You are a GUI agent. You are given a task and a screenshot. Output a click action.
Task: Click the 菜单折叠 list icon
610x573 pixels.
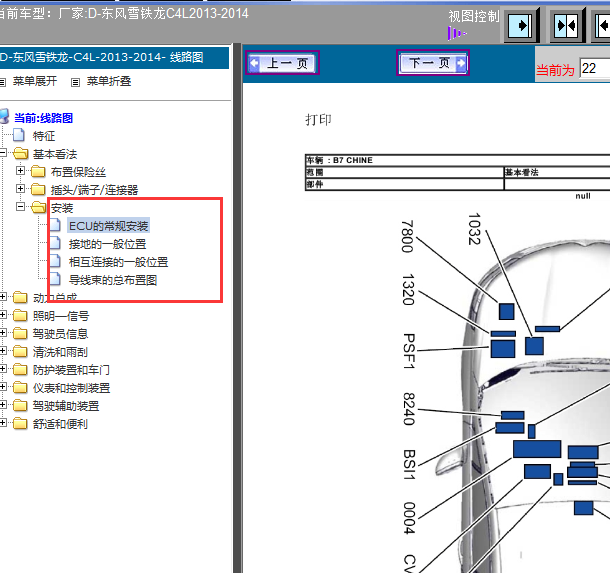pos(75,82)
